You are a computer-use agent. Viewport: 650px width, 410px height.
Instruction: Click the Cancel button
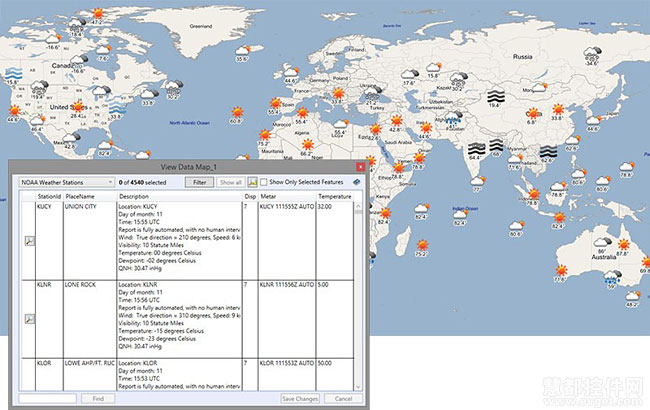(x=343, y=398)
